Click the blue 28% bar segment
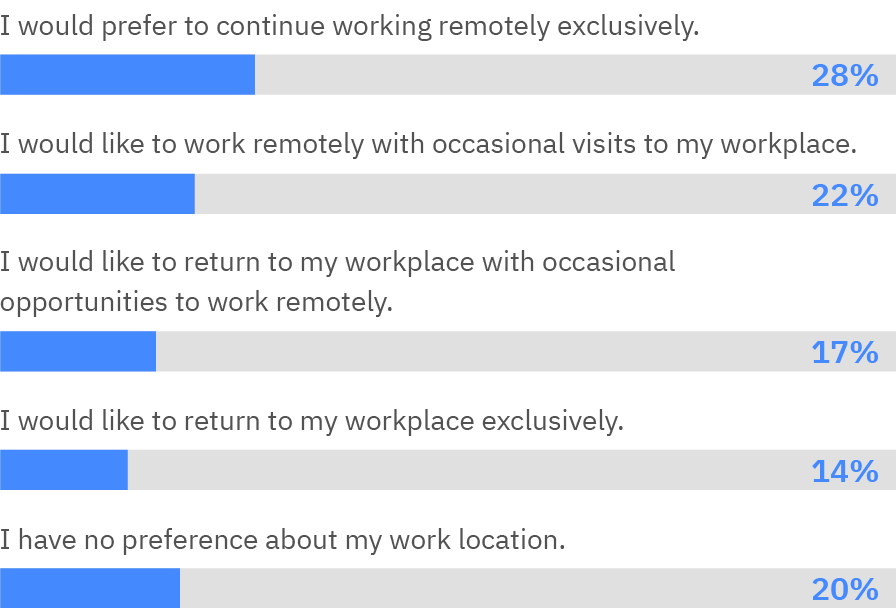This screenshot has width=896, height=608. [127, 75]
